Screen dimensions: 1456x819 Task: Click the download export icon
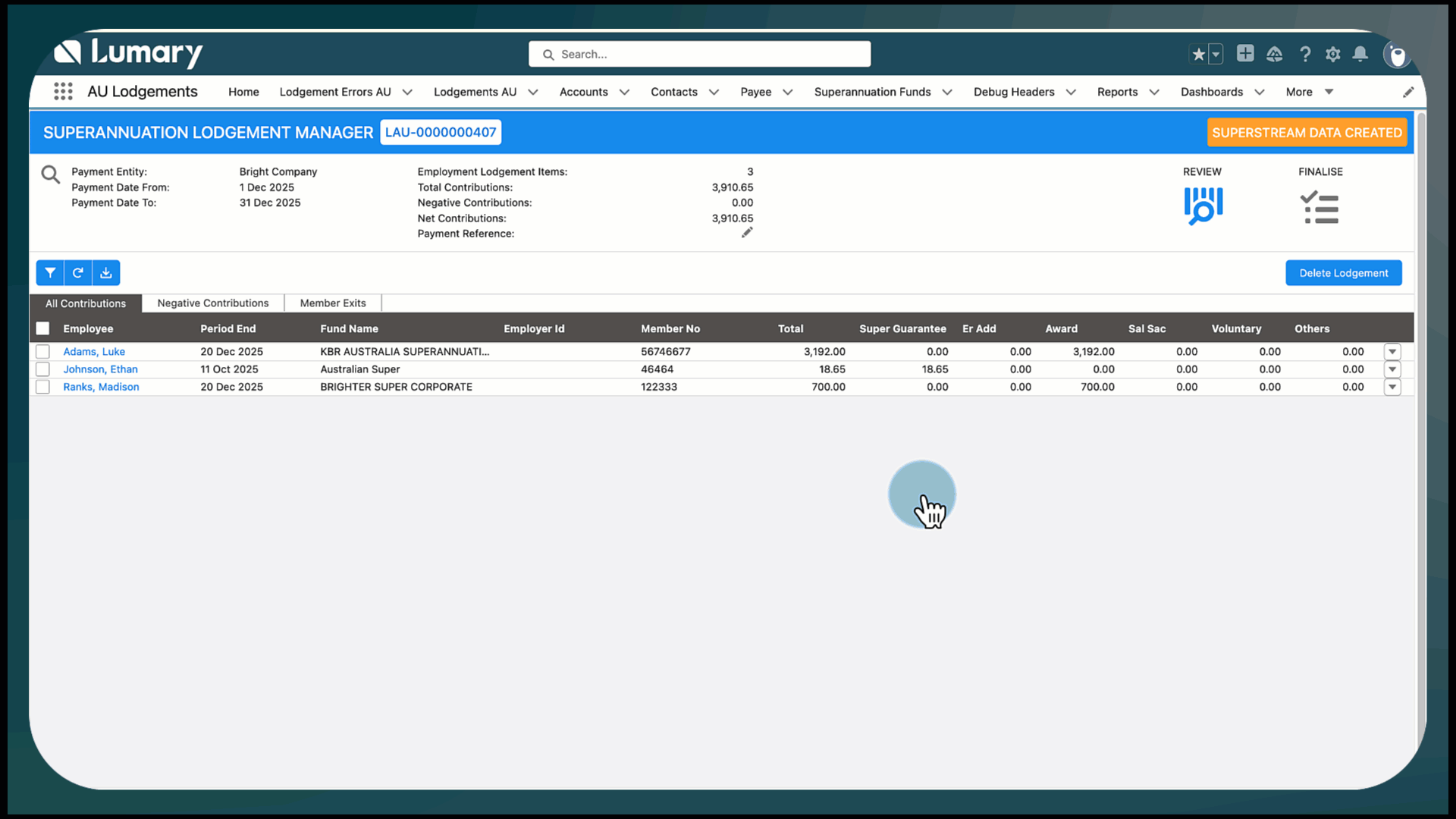tap(106, 273)
